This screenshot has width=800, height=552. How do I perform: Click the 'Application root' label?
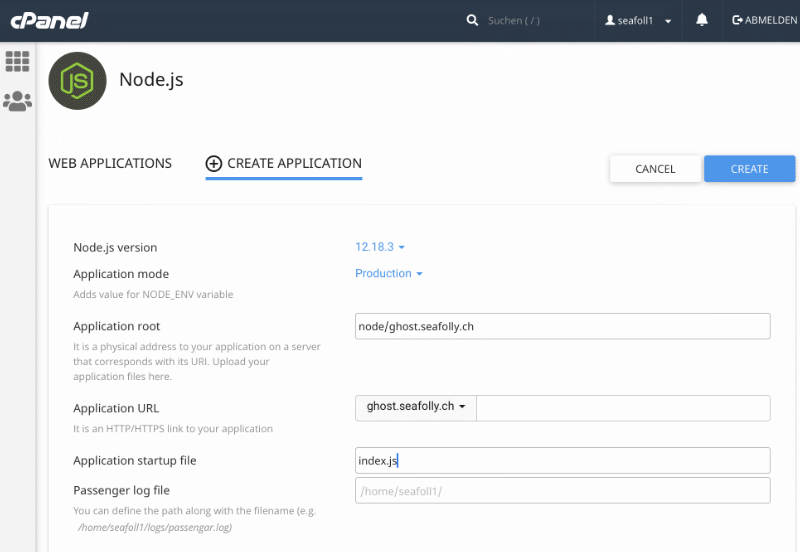coord(116,327)
